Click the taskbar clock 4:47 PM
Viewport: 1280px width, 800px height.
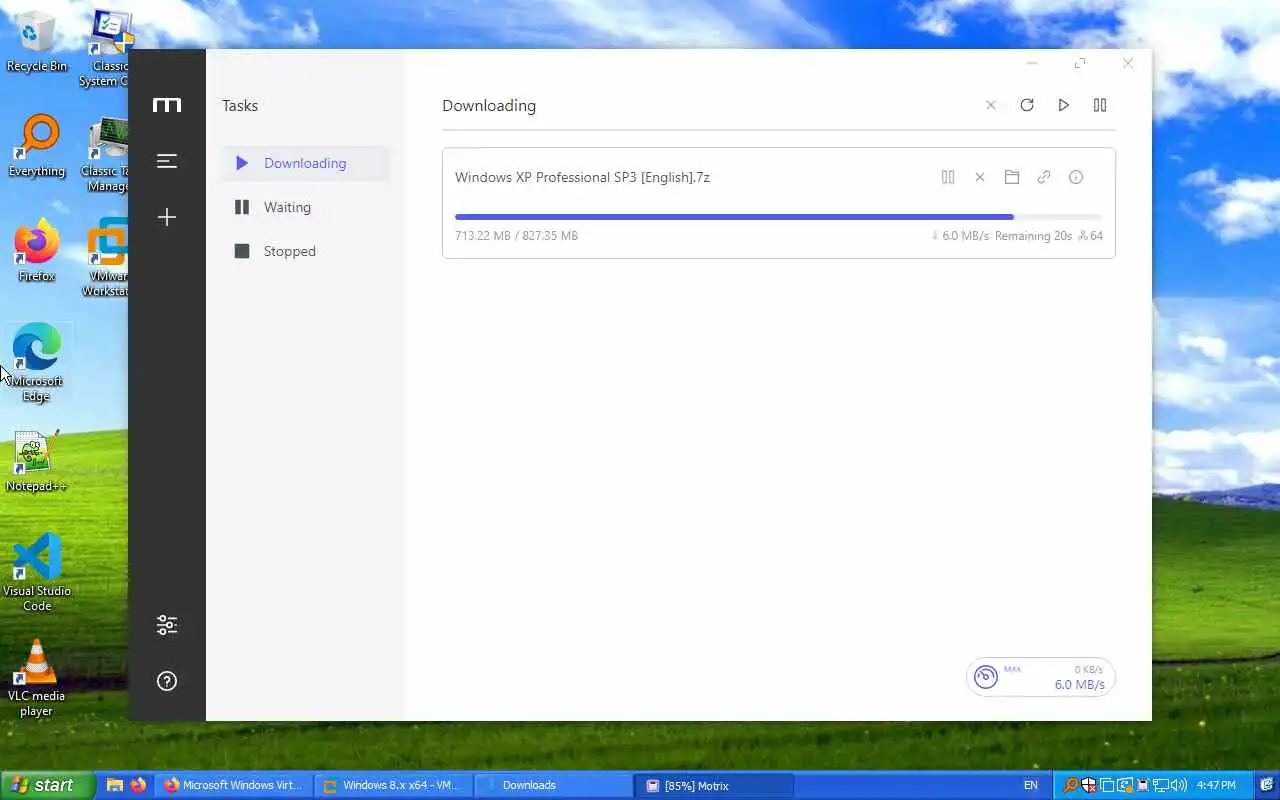pos(1216,785)
